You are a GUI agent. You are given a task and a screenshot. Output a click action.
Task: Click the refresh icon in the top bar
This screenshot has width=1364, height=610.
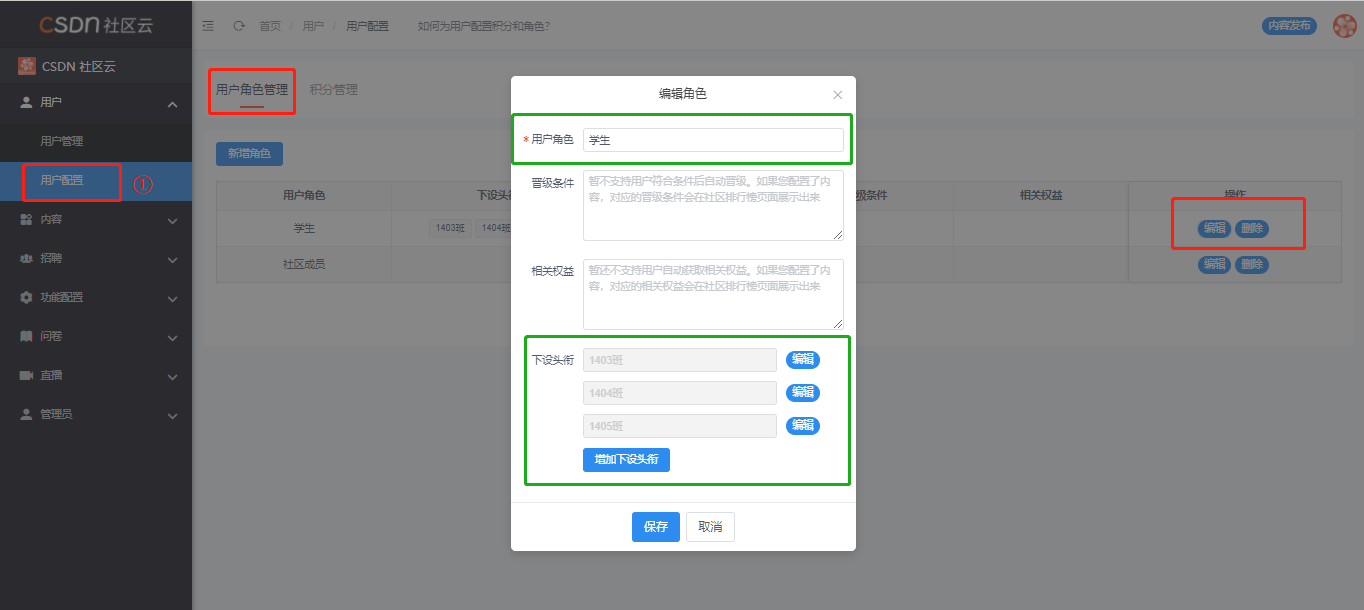pos(239,26)
